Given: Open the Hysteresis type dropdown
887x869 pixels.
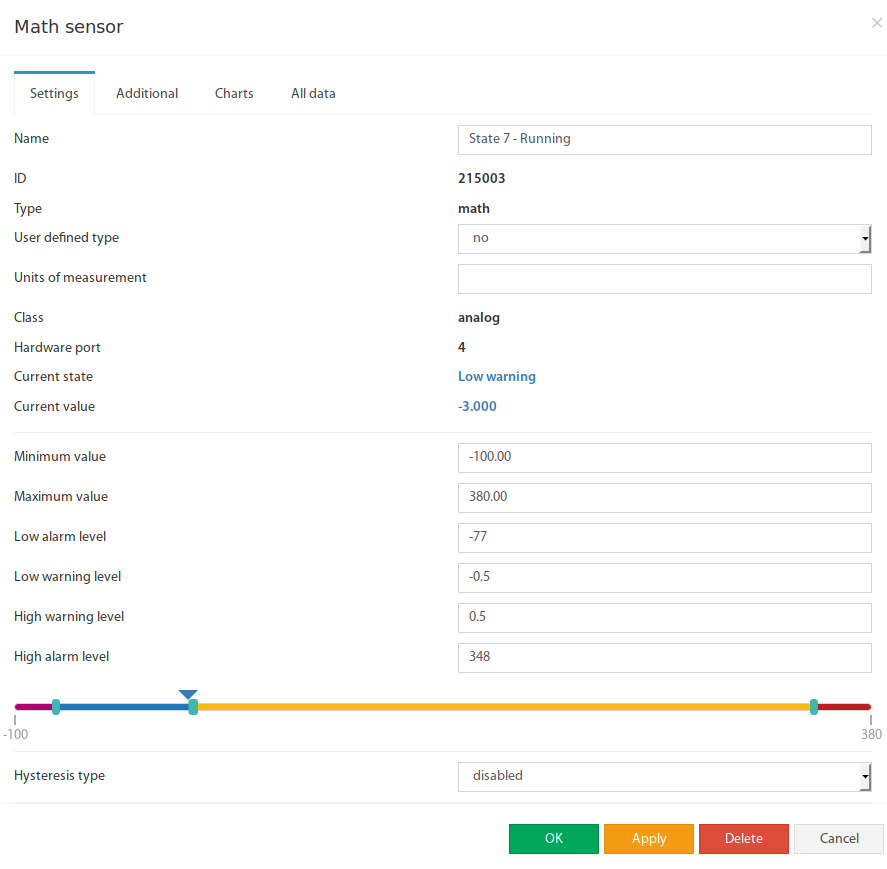Looking at the screenshot, I should point(665,777).
